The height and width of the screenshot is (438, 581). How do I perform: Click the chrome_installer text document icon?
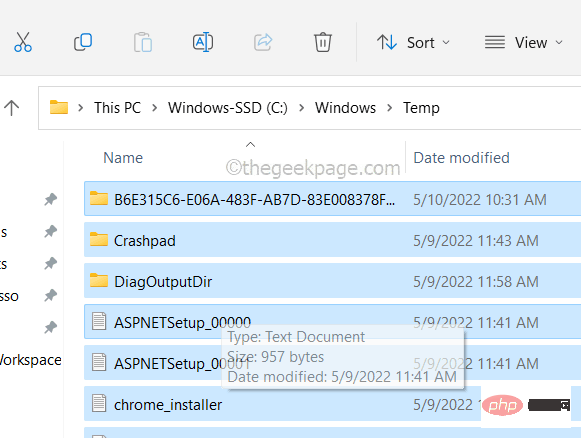click(99, 403)
